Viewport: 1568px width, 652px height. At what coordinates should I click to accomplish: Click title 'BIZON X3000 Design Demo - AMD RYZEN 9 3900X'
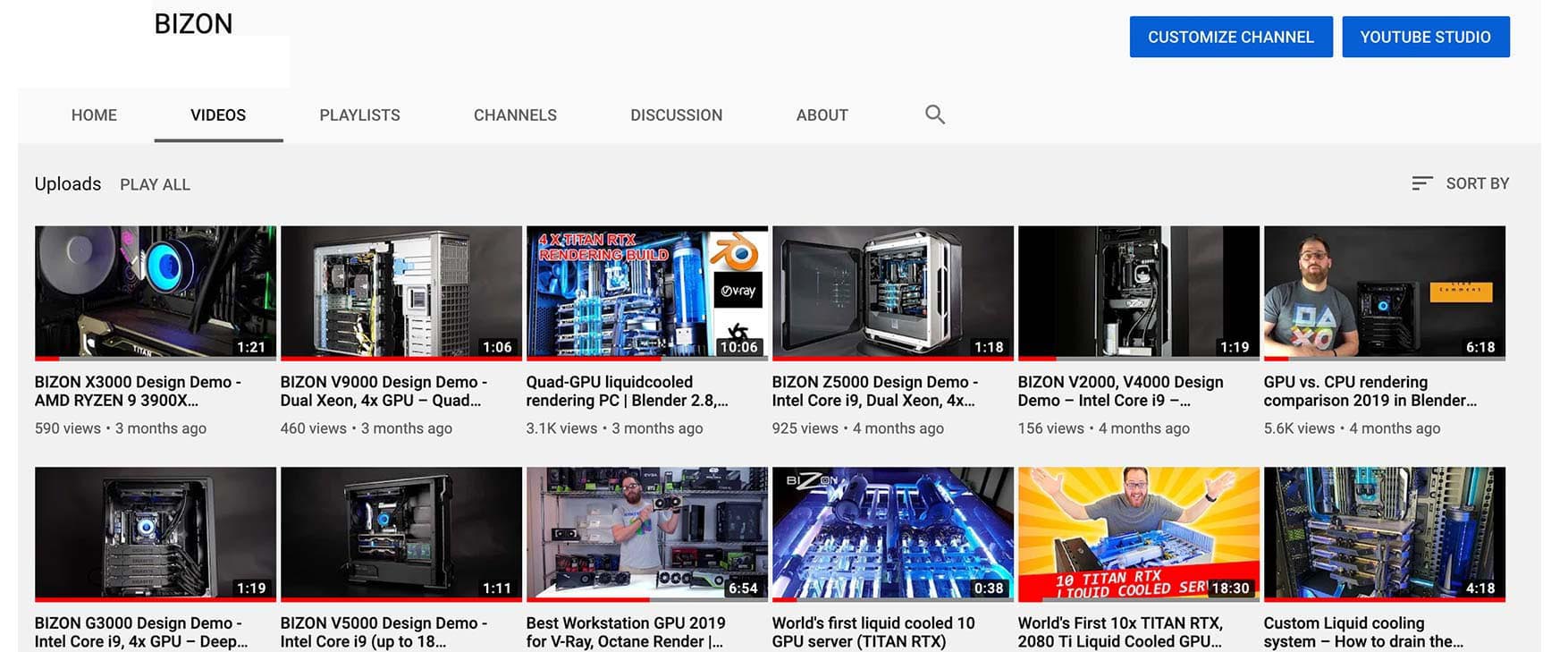coord(139,392)
